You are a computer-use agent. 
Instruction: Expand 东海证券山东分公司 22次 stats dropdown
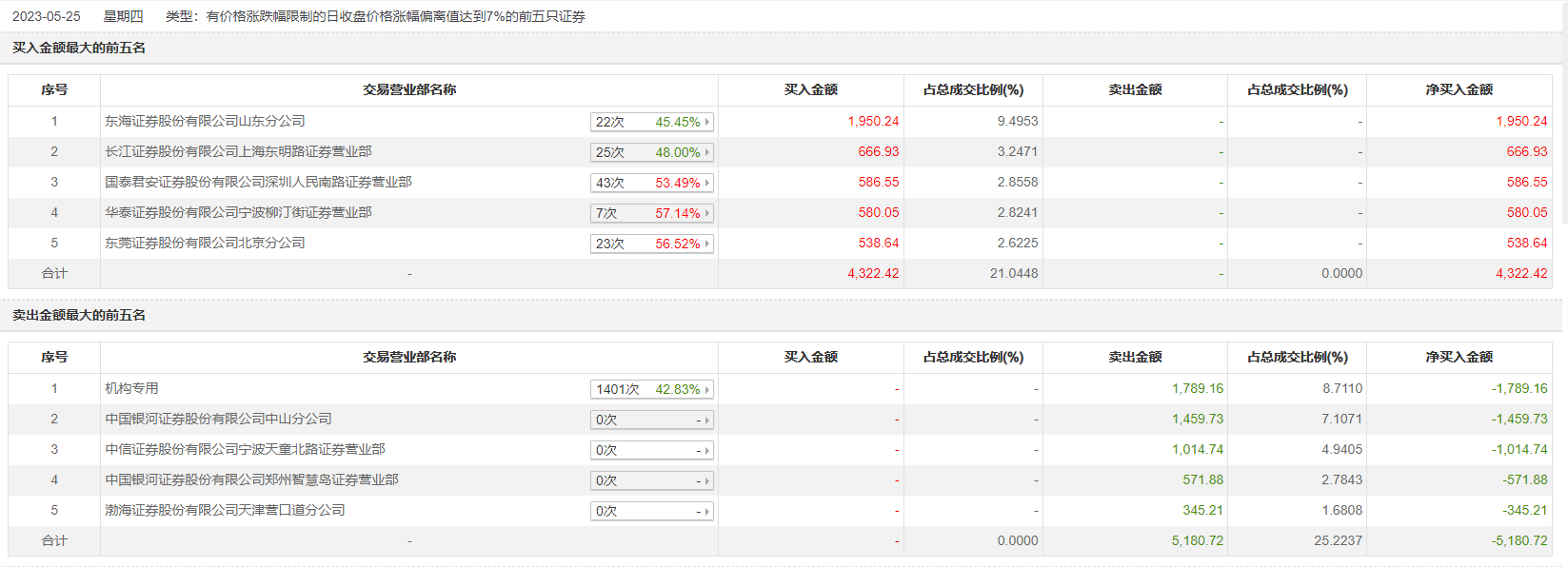707,122
